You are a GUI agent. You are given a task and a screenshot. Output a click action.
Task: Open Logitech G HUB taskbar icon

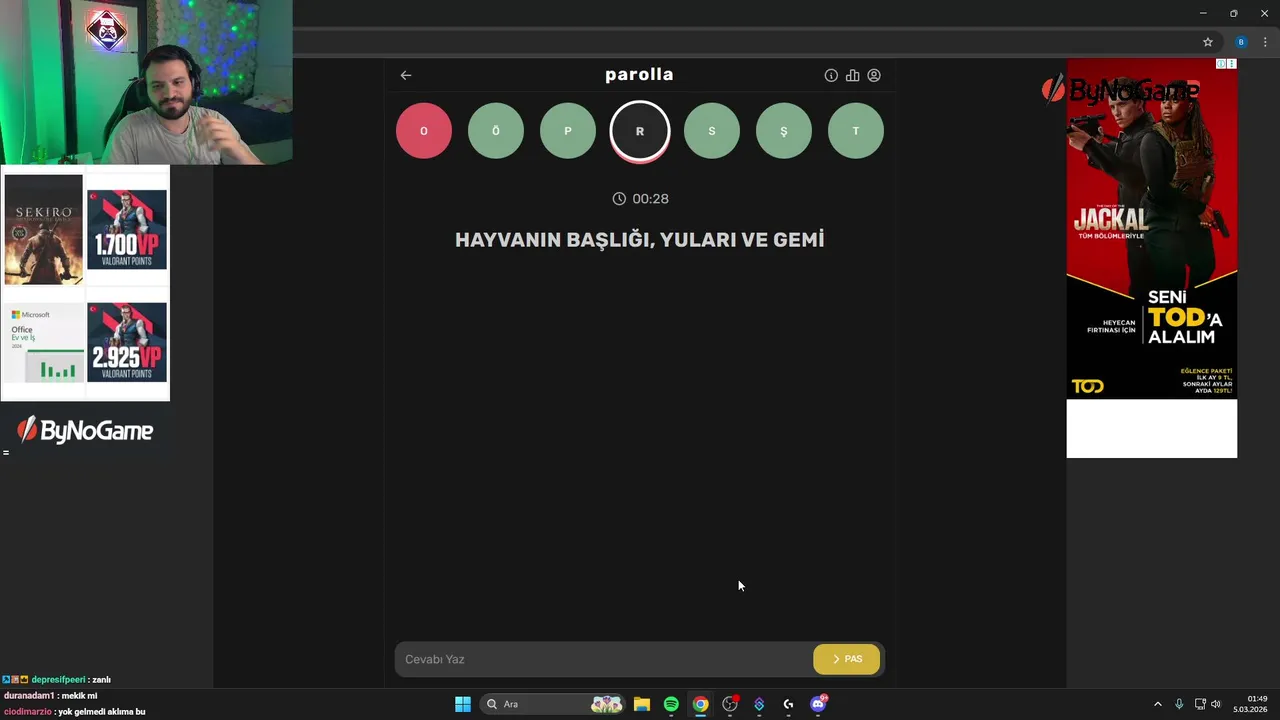pos(789,704)
